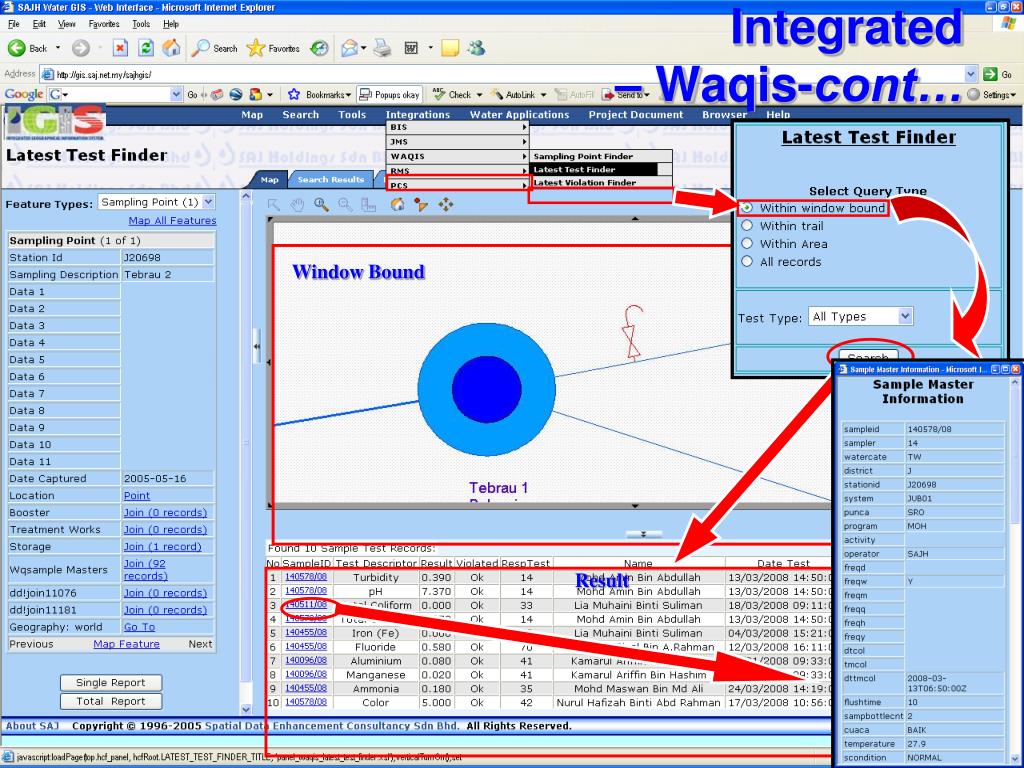
Task: Collapse the left panel with splitter arrow
Action: (x=257, y=347)
